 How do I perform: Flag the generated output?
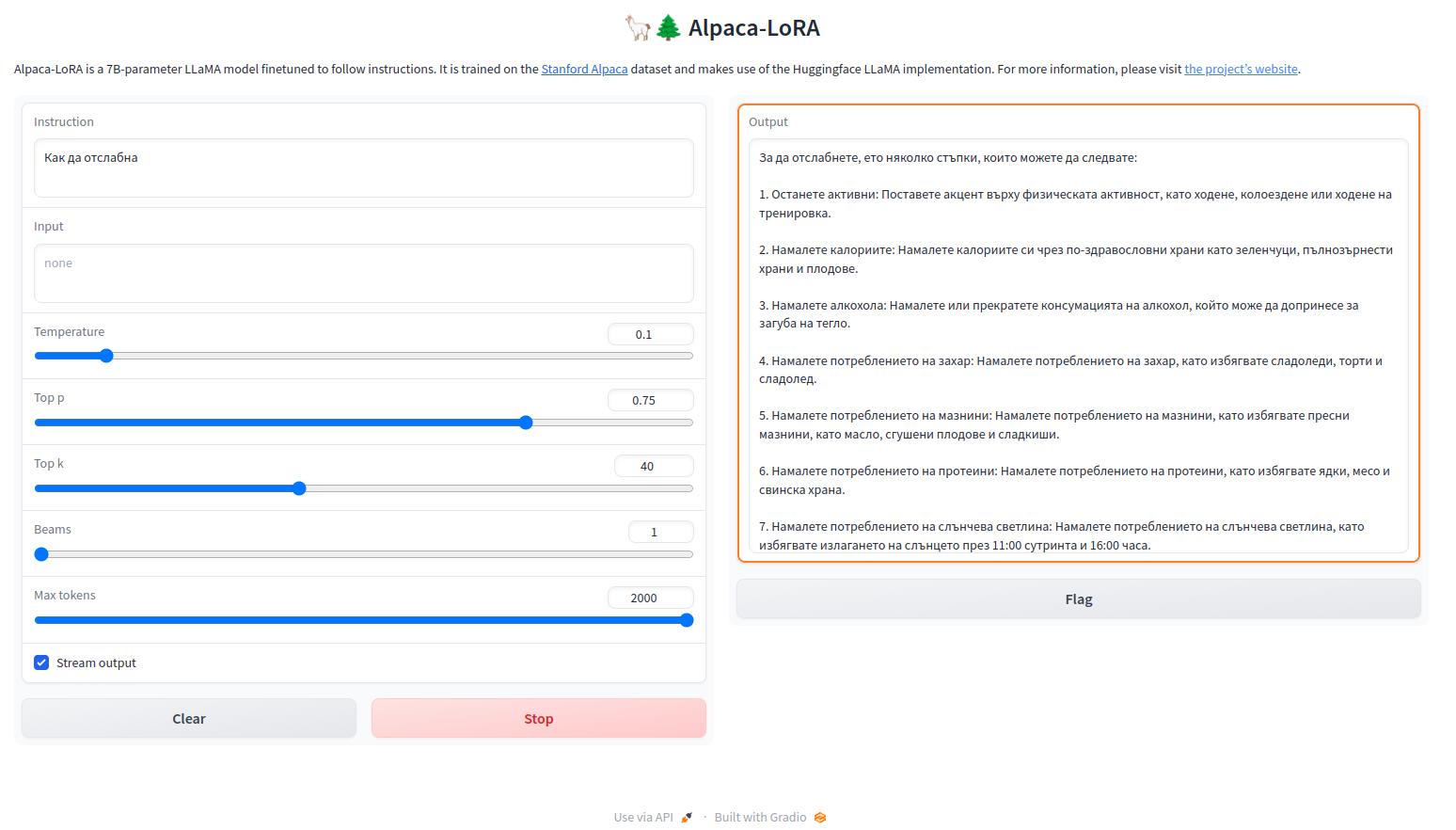(x=1078, y=599)
